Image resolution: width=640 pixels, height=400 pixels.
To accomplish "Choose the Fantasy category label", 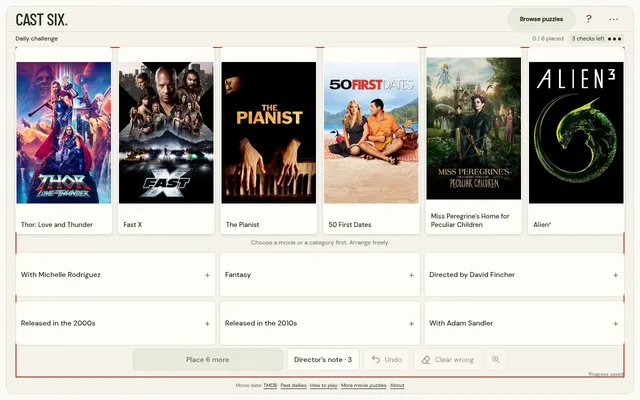I will pos(238,275).
